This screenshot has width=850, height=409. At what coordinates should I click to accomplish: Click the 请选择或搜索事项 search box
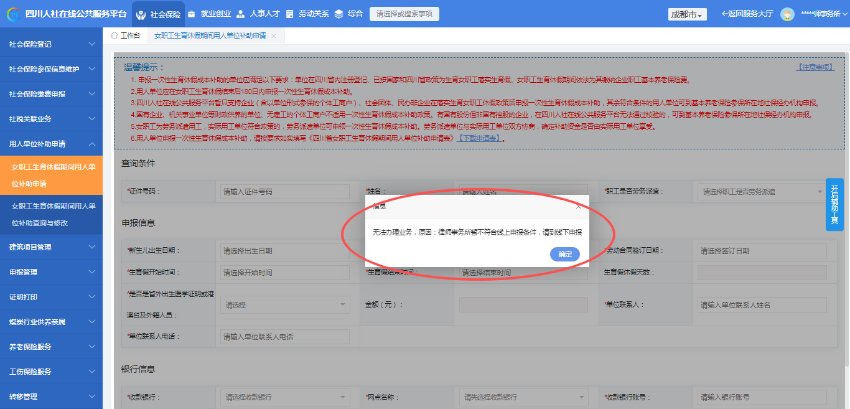[x=404, y=15]
